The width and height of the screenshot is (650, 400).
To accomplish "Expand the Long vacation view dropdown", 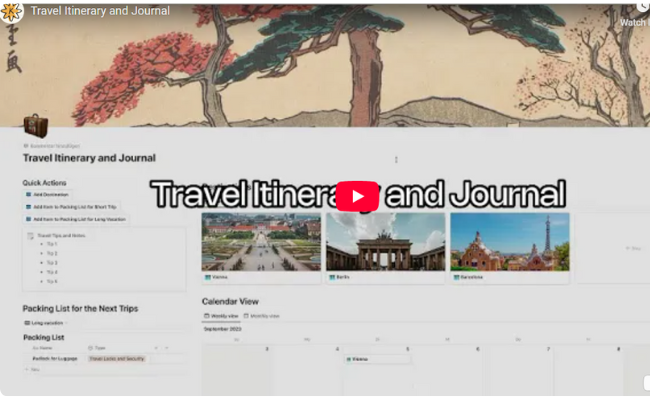I will tap(46, 323).
